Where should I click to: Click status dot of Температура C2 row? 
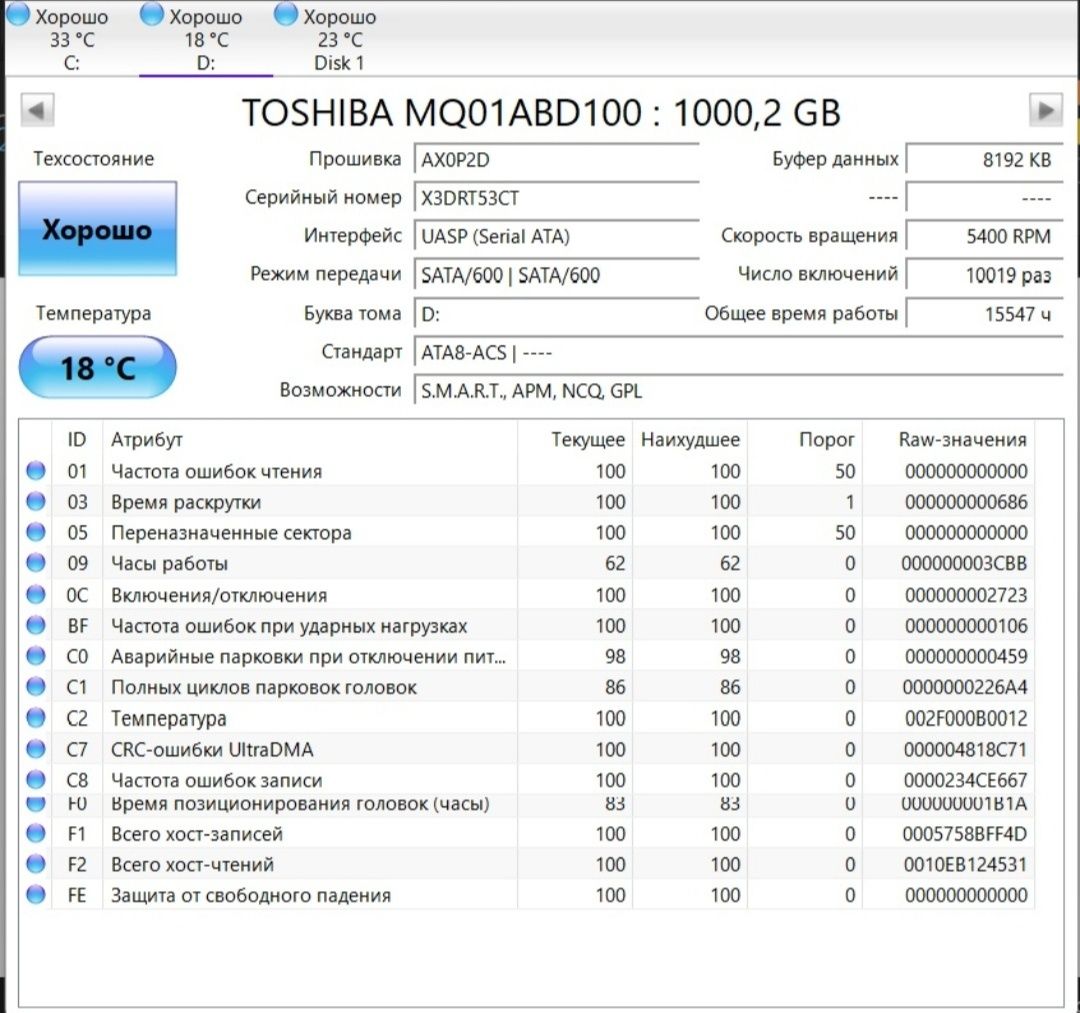pos(36,718)
